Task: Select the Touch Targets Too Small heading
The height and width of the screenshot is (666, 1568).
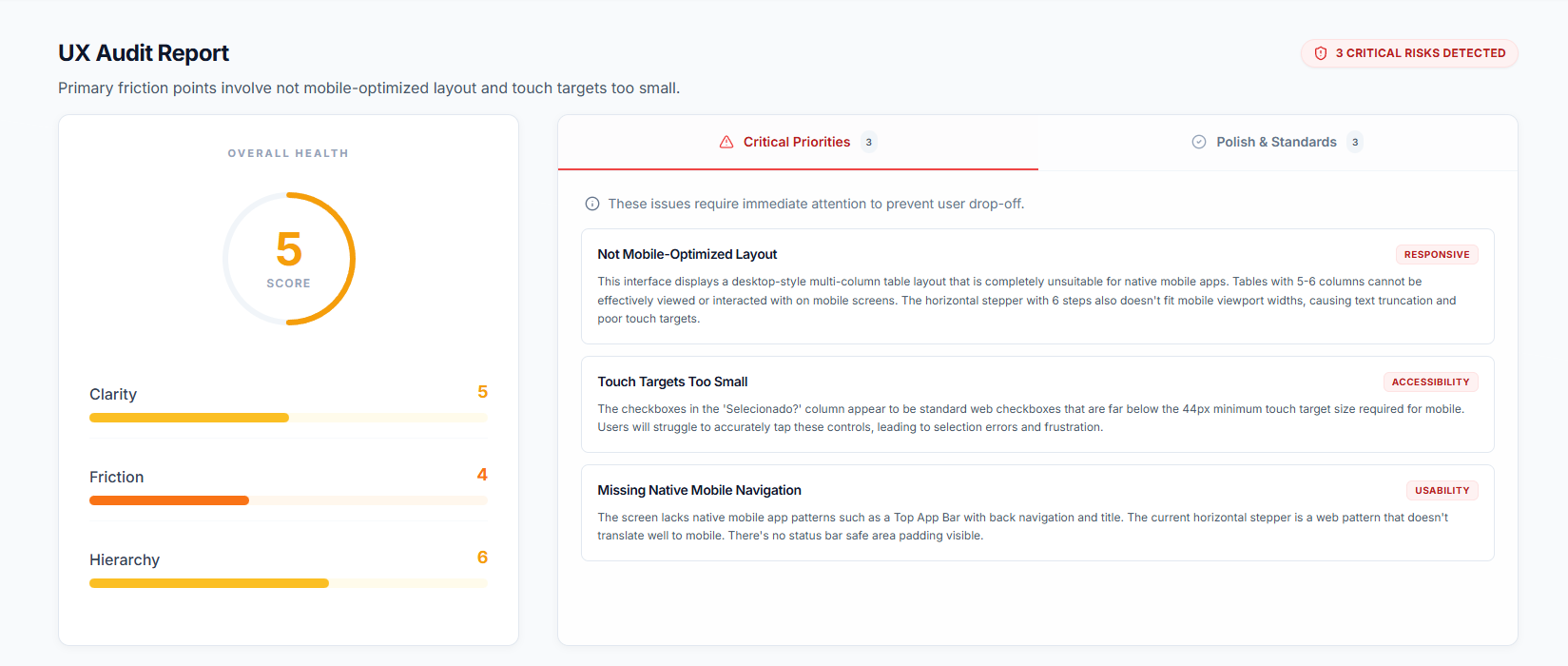Action: click(x=672, y=382)
